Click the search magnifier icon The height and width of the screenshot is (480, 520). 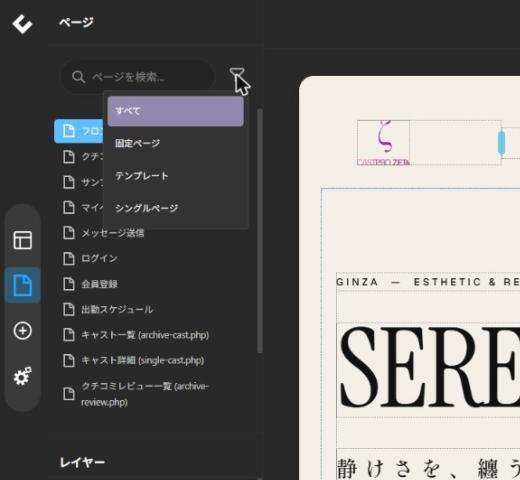[78, 77]
